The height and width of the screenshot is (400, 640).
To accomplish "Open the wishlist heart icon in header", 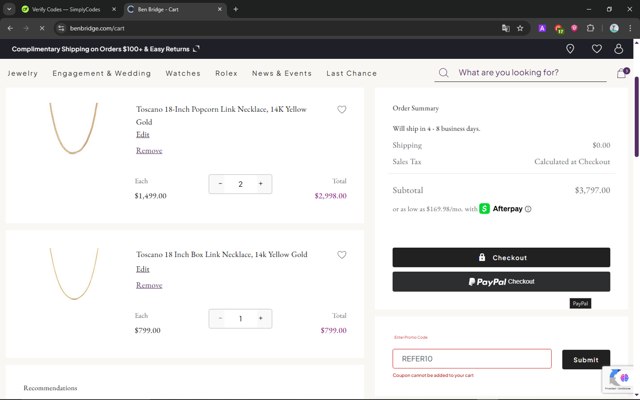I will 596,49.
